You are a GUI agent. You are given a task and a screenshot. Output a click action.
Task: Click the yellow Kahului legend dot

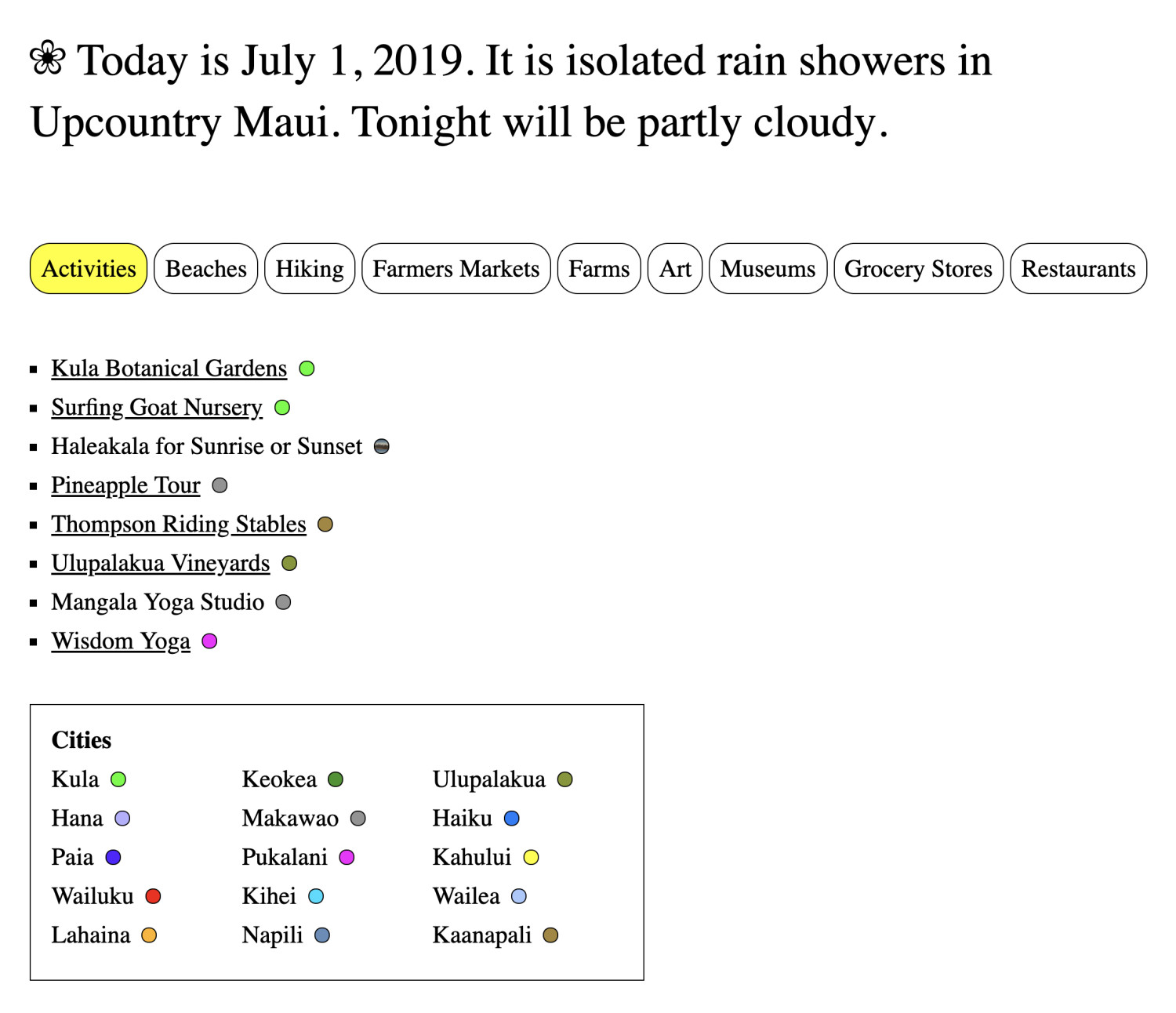(532, 857)
